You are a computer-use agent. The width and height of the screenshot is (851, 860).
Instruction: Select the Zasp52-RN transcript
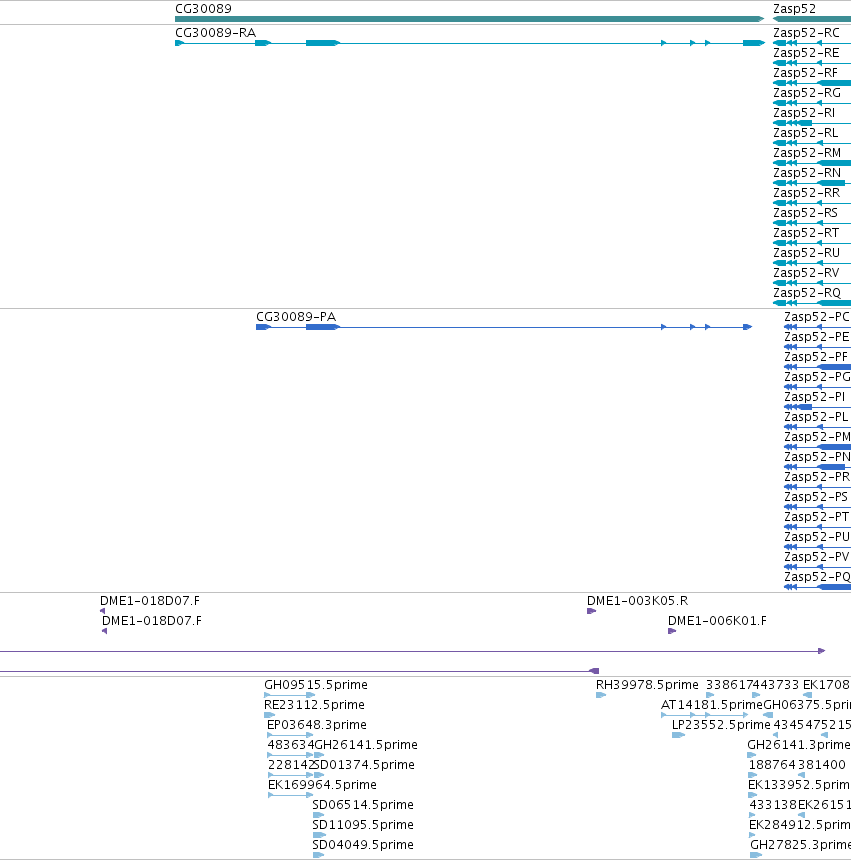807,173
